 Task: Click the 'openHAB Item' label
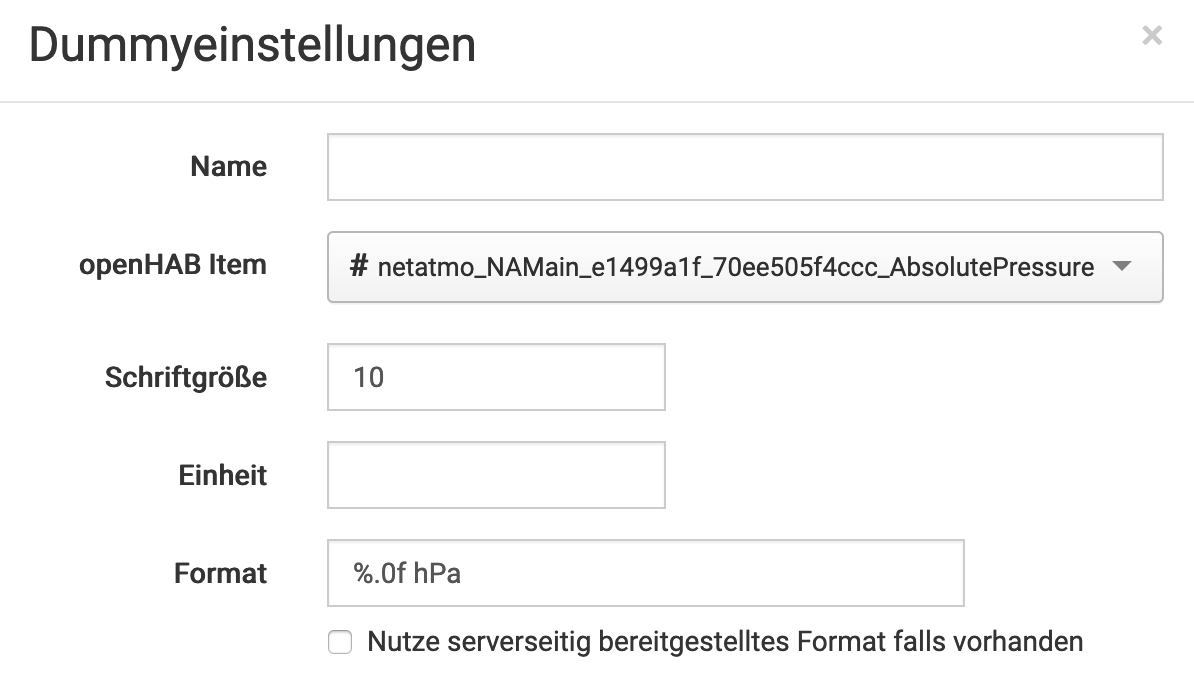click(173, 265)
